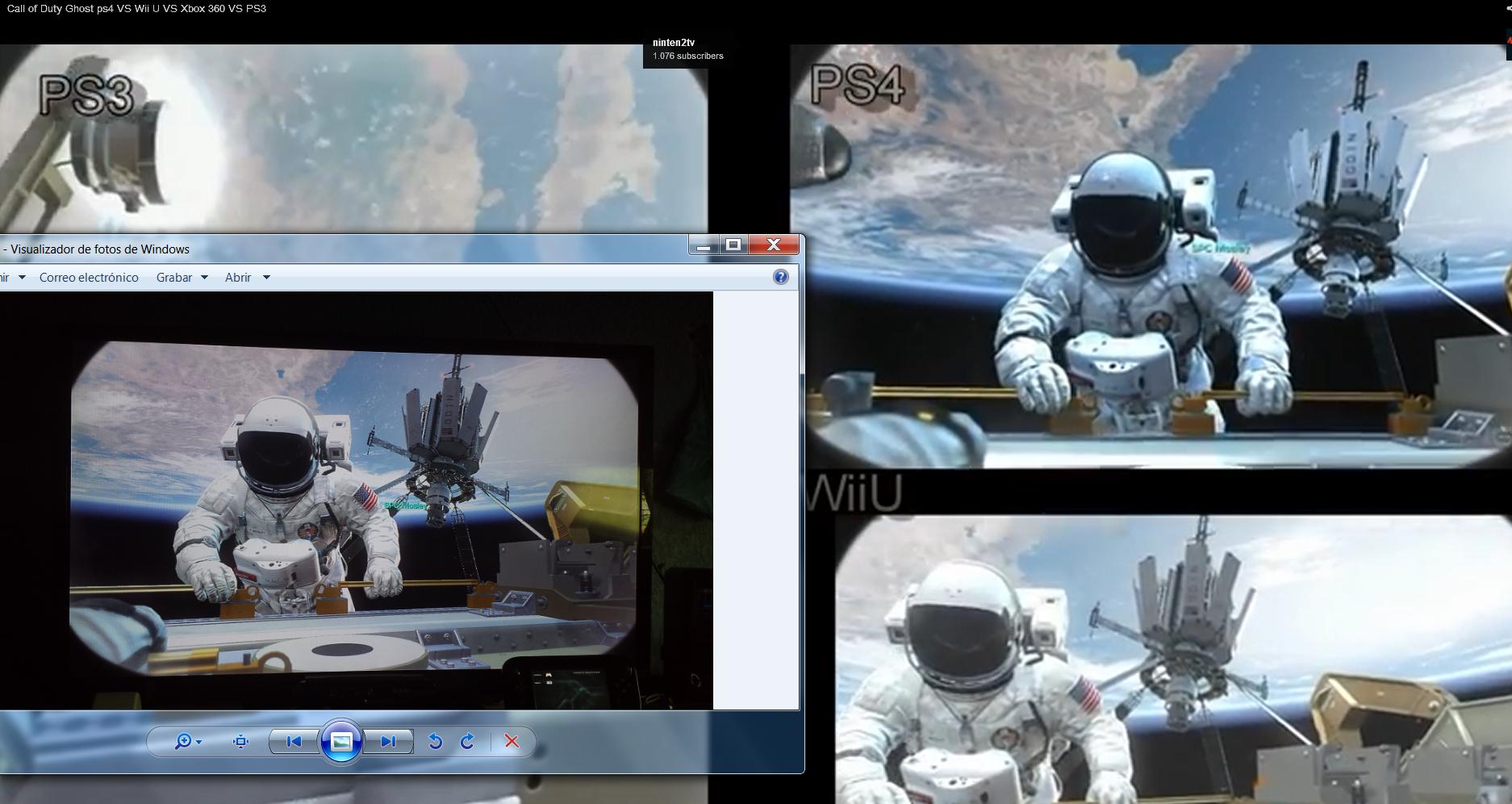This screenshot has height=804, width=1512.
Task: Close the Visualizador de fotos window
Action: pos(773,245)
